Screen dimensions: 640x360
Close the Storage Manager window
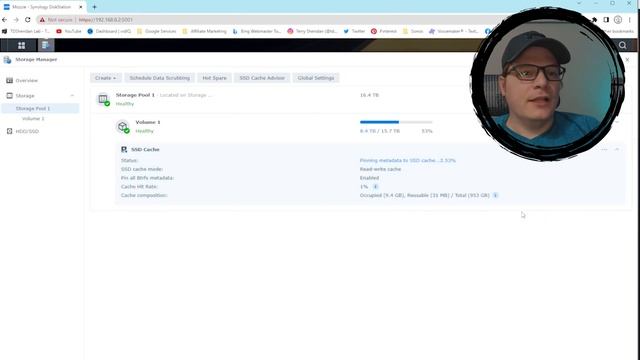click(x=627, y=60)
